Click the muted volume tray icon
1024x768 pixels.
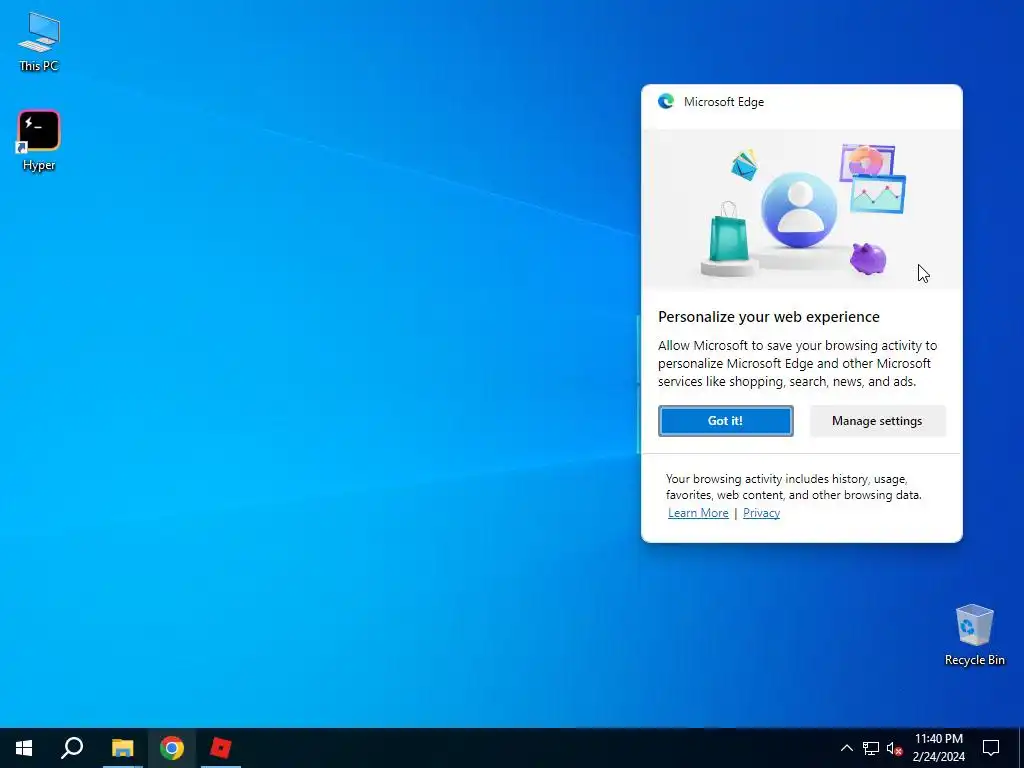(x=894, y=748)
